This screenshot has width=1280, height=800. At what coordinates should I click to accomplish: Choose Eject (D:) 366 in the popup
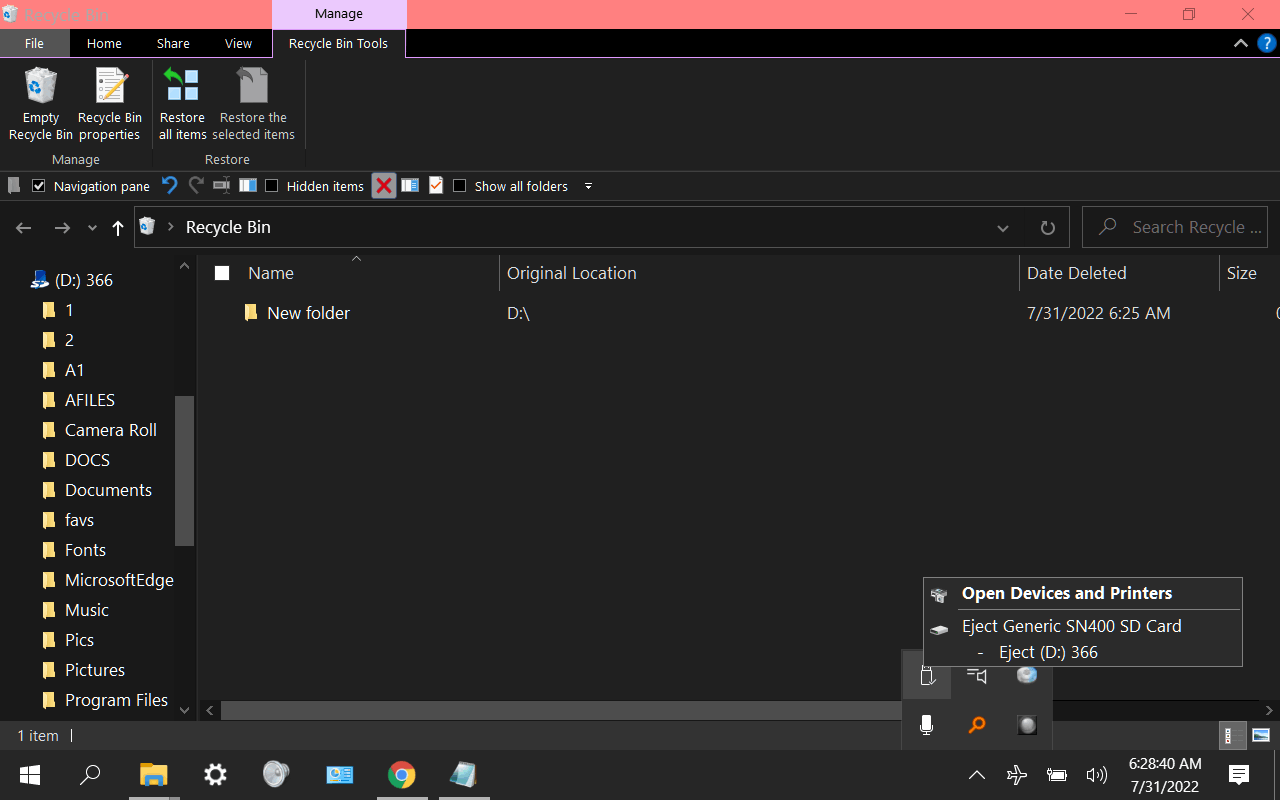click(1048, 652)
